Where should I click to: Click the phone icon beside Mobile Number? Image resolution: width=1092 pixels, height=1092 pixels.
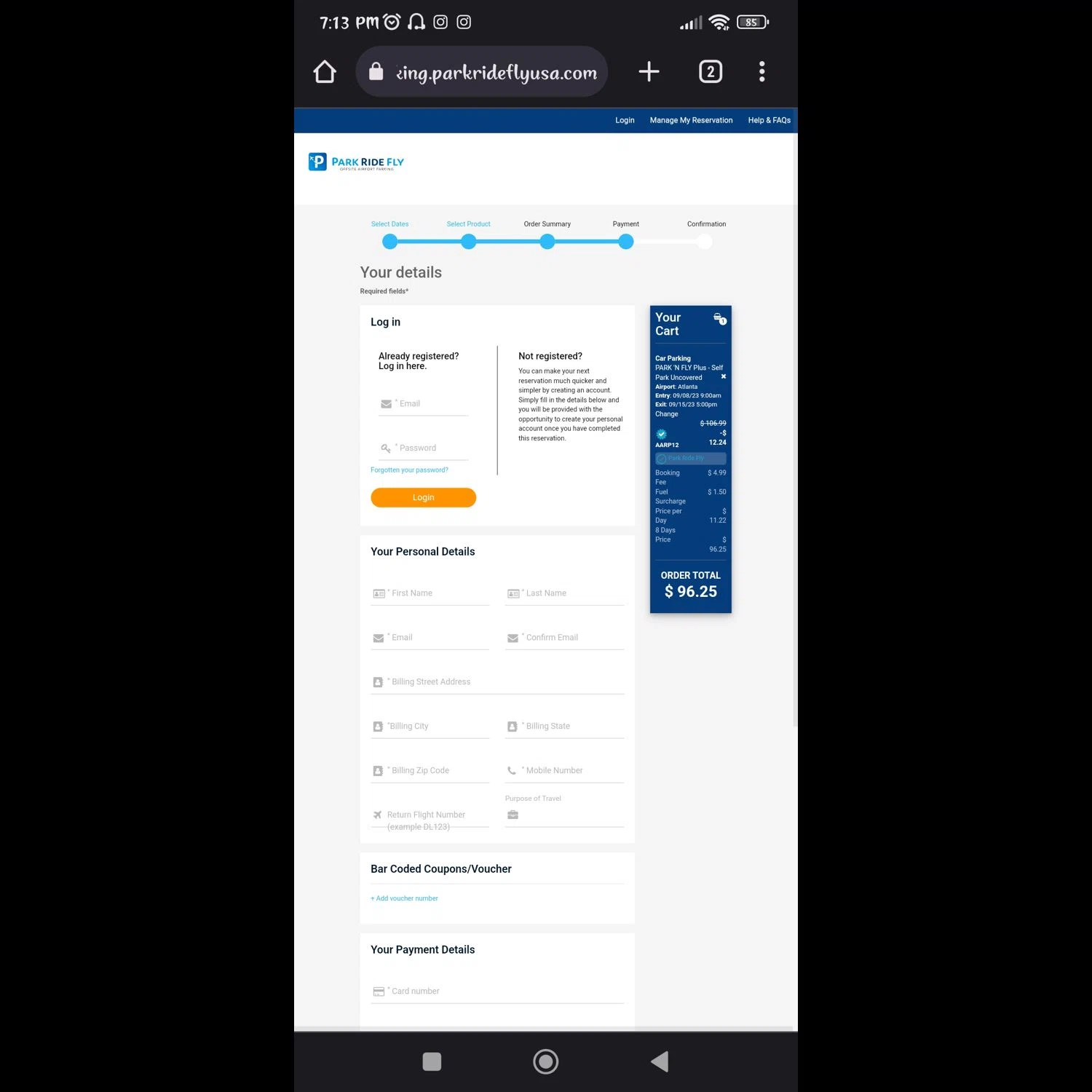[512, 771]
